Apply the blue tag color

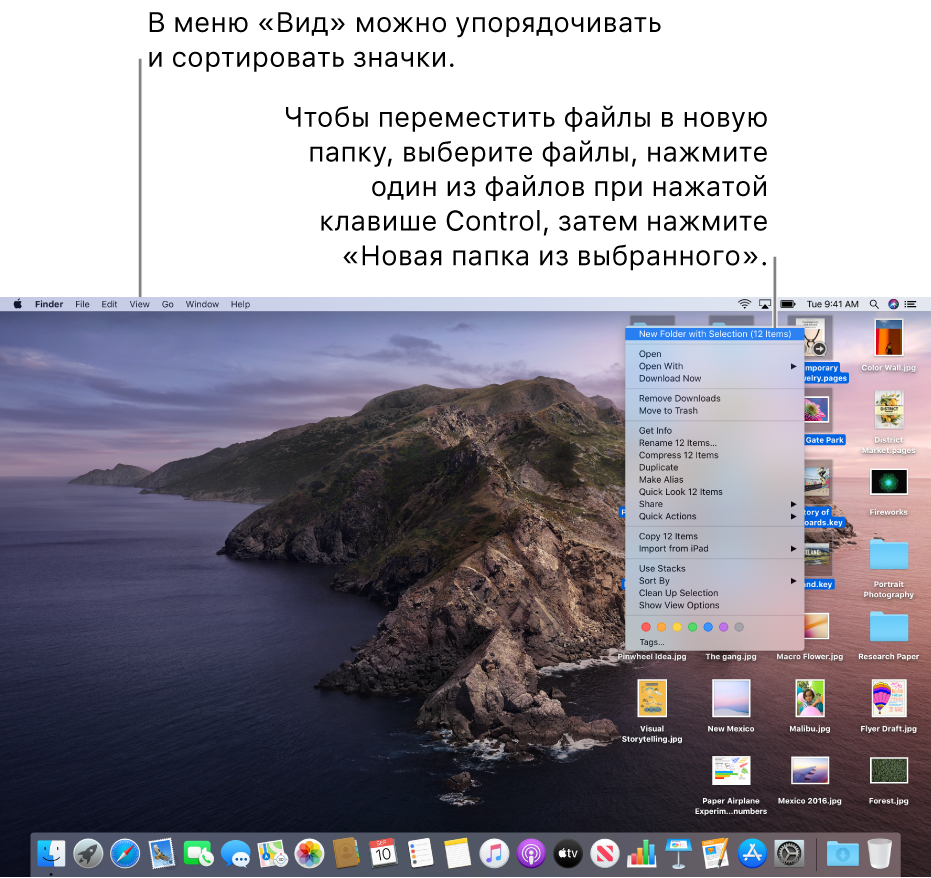pyautogui.click(x=708, y=627)
